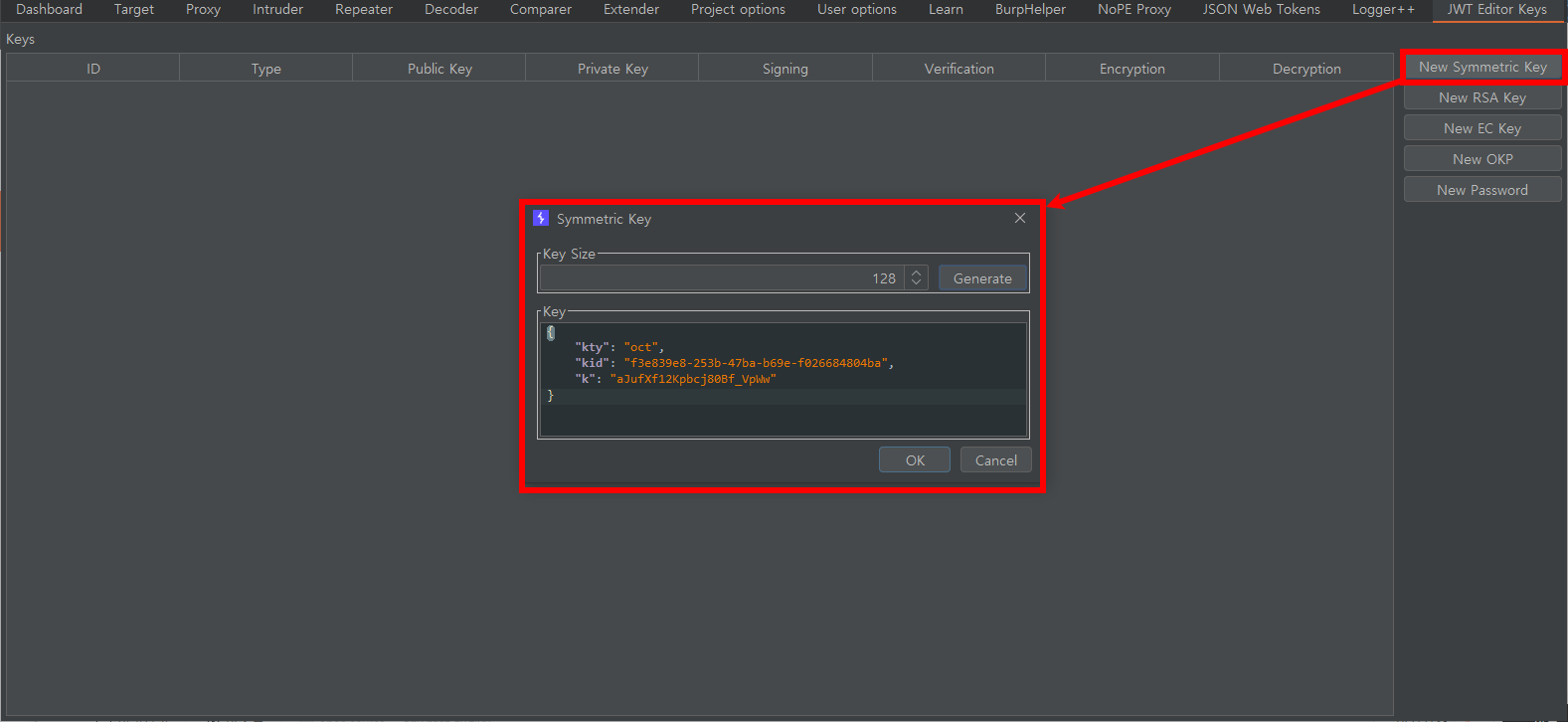Switch to the Intruder tab
This screenshot has height=722, width=1568.
[x=277, y=9]
